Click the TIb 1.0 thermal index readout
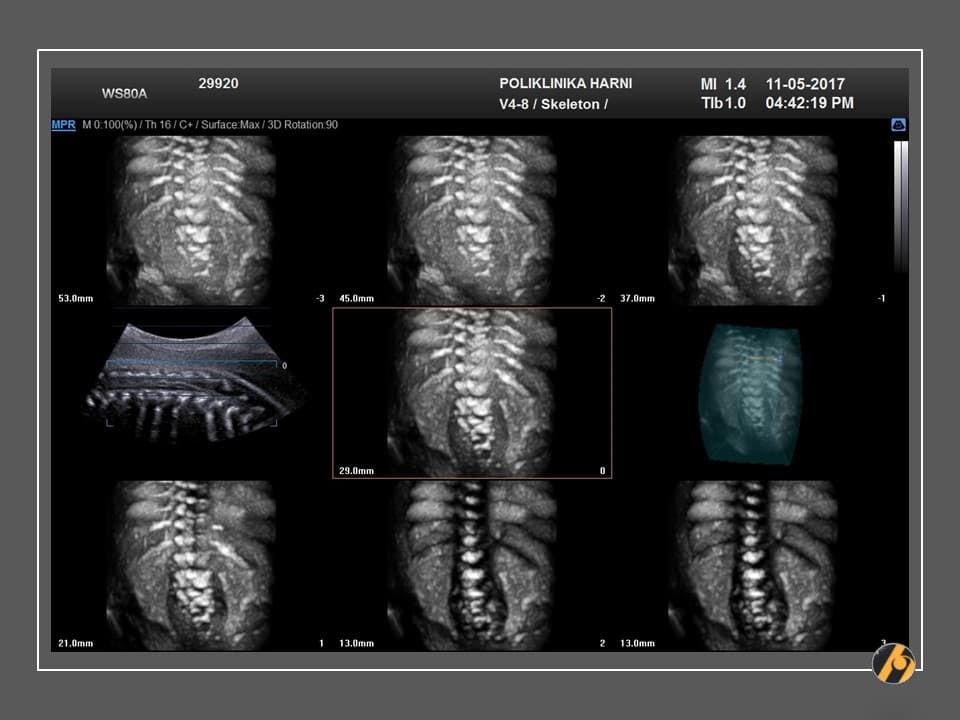960x720 pixels. [723, 103]
